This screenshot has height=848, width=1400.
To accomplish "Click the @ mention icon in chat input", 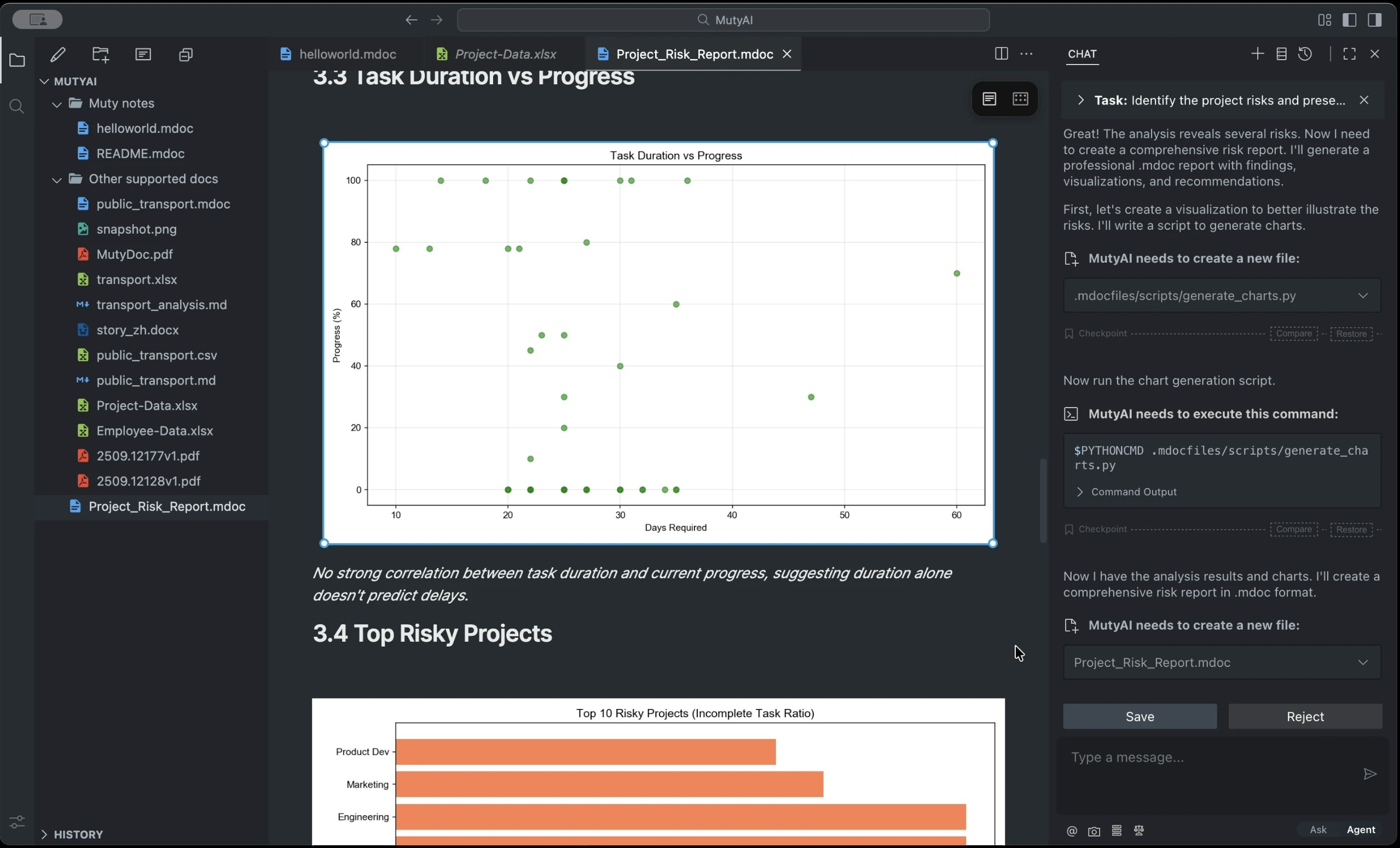I will click(x=1072, y=831).
